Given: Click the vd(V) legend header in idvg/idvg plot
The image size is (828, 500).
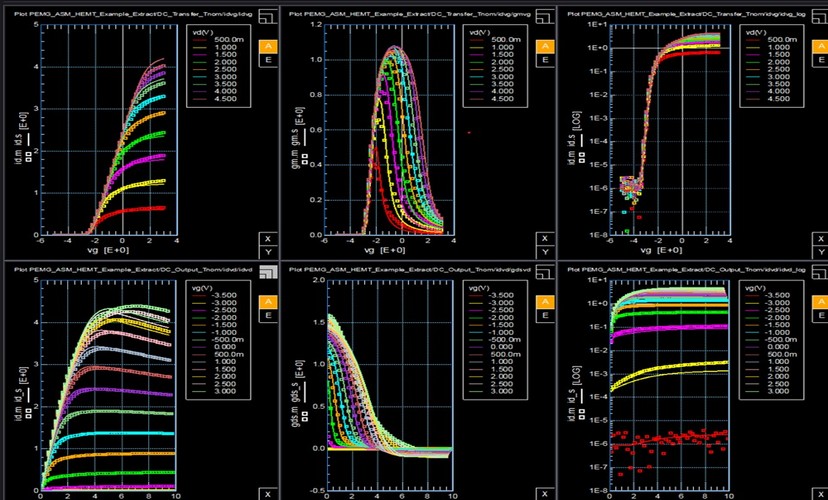Looking at the screenshot, I should tap(203, 32).
